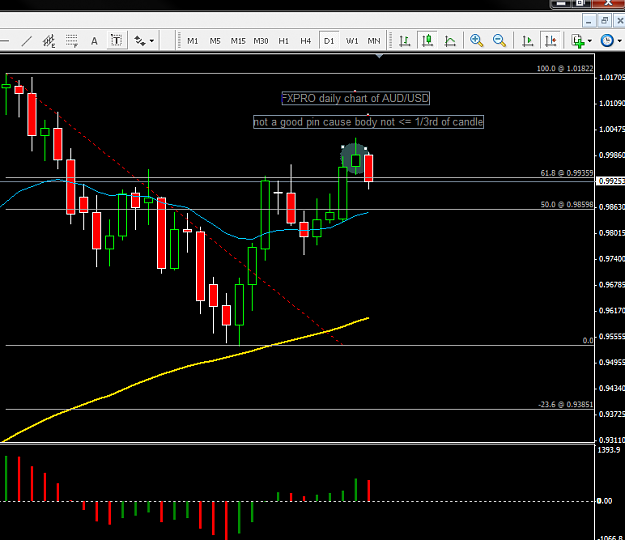This screenshot has width=625, height=540.
Task: Switch chart to Line Chart mode
Action: pos(450,41)
